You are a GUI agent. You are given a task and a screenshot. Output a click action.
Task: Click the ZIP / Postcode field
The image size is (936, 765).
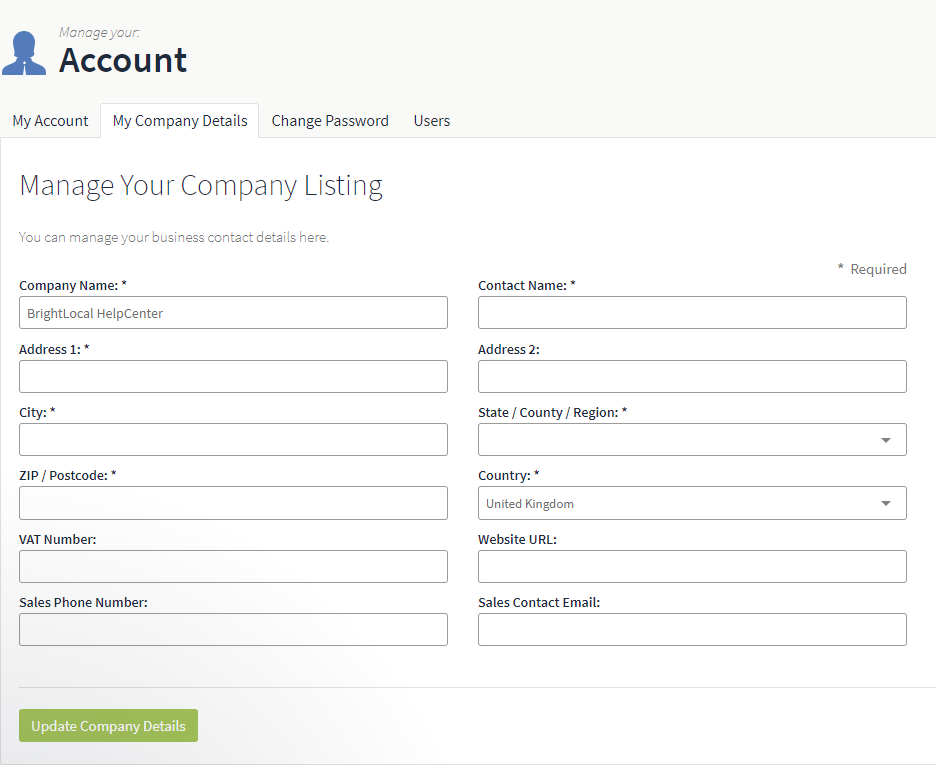(233, 503)
